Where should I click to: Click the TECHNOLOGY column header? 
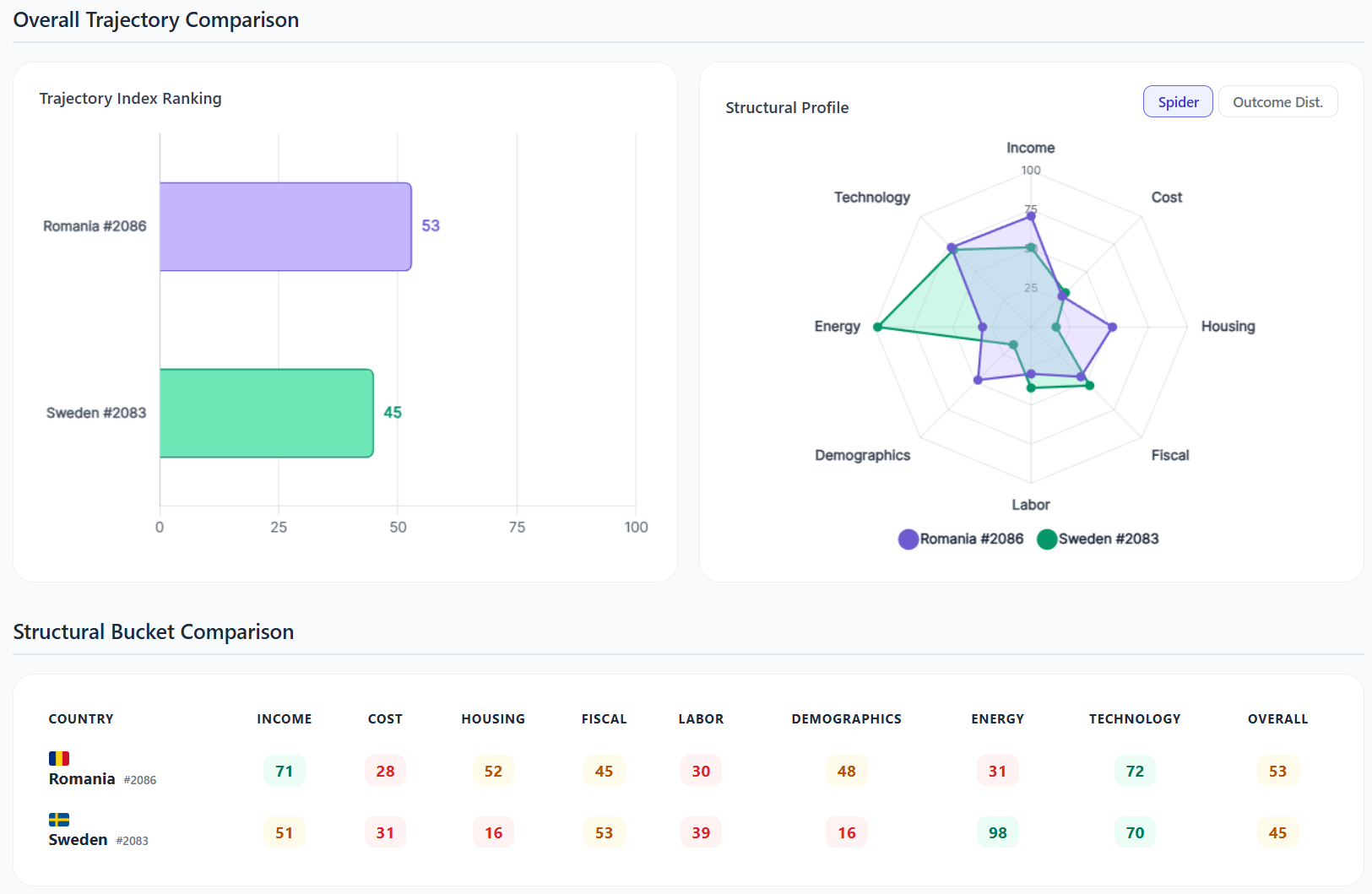1134,719
